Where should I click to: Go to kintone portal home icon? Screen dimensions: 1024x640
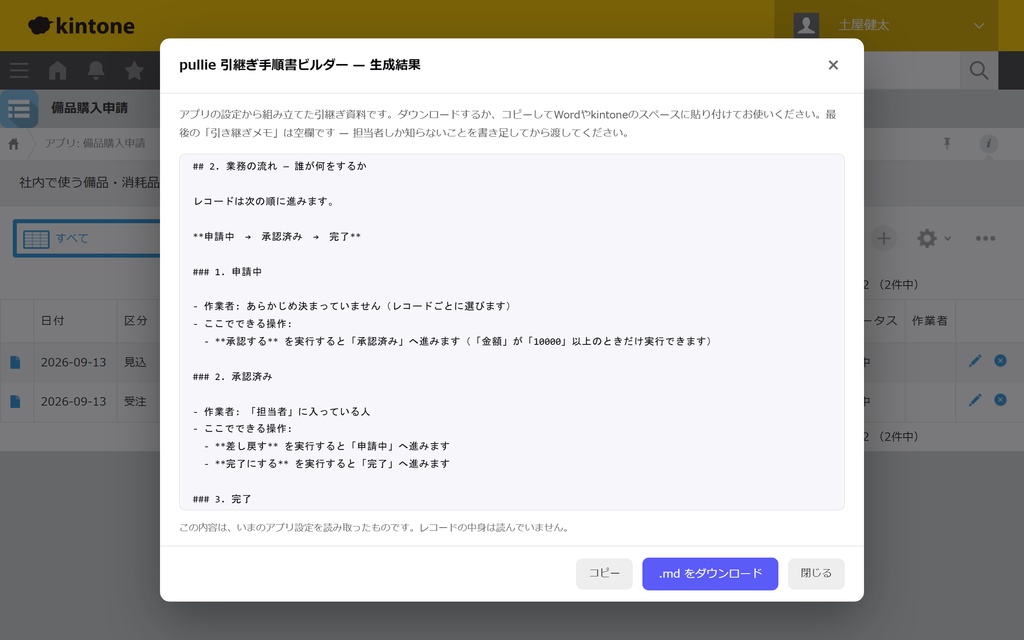57,71
